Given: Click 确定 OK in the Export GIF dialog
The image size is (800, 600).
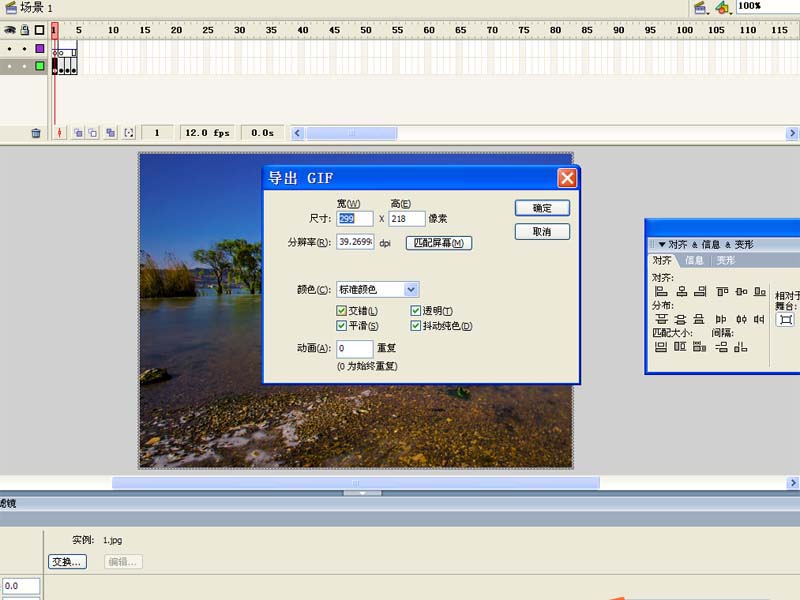Looking at the screenshot, I should point(542,208).
